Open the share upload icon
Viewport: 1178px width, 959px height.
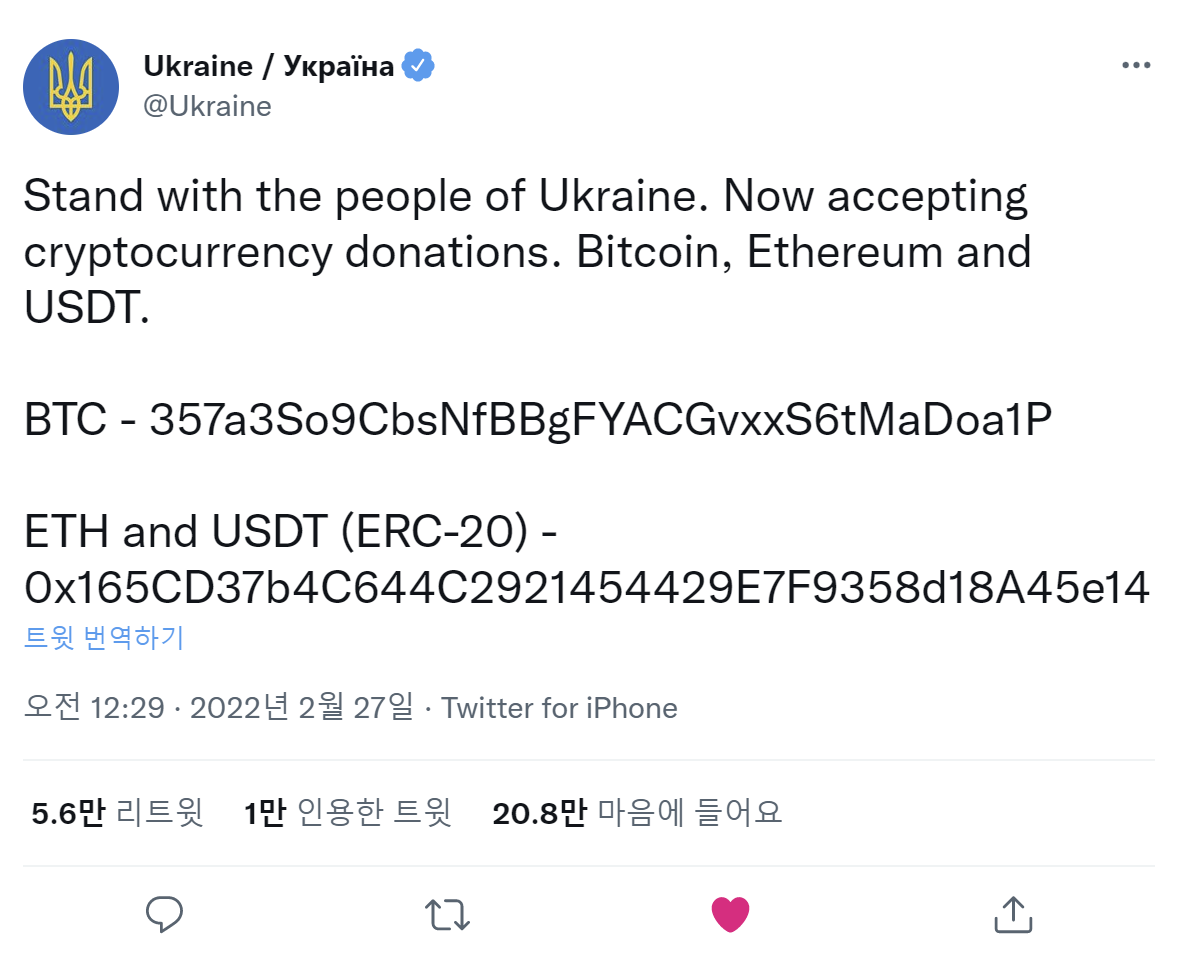coord(1013,914)
